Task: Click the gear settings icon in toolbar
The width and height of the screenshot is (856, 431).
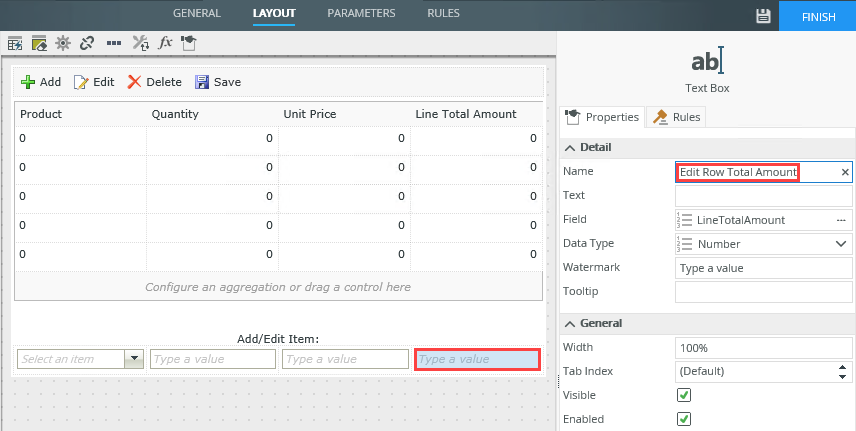Action: pos(63,43)
